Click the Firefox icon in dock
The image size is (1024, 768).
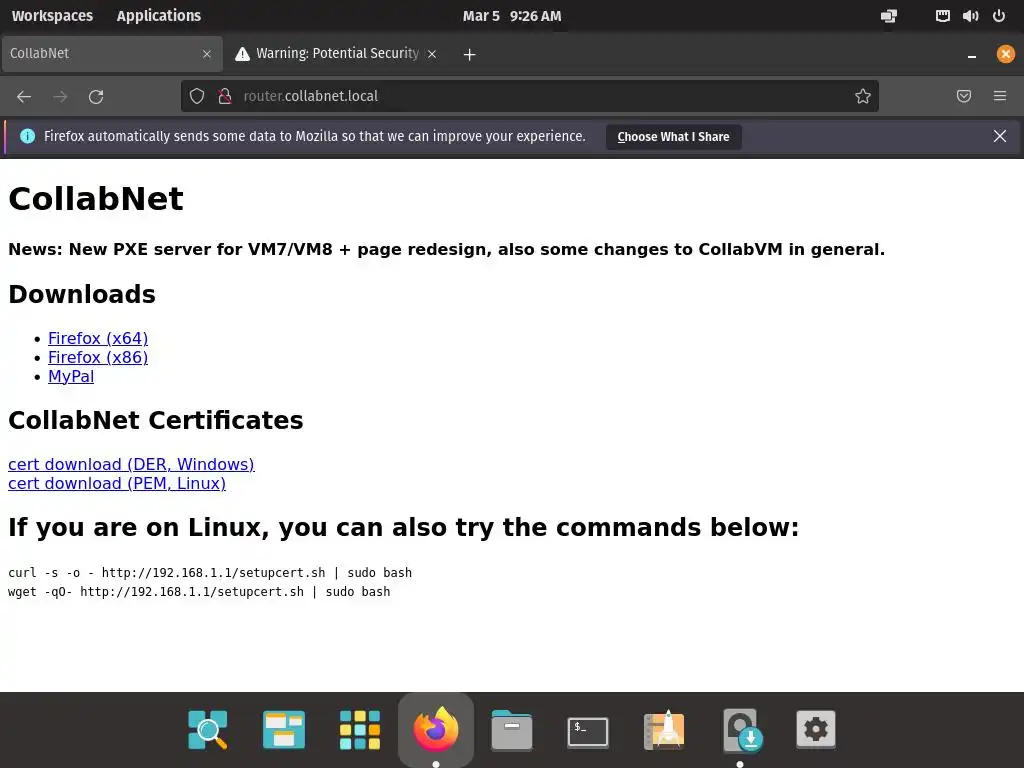tap(436, 728)
